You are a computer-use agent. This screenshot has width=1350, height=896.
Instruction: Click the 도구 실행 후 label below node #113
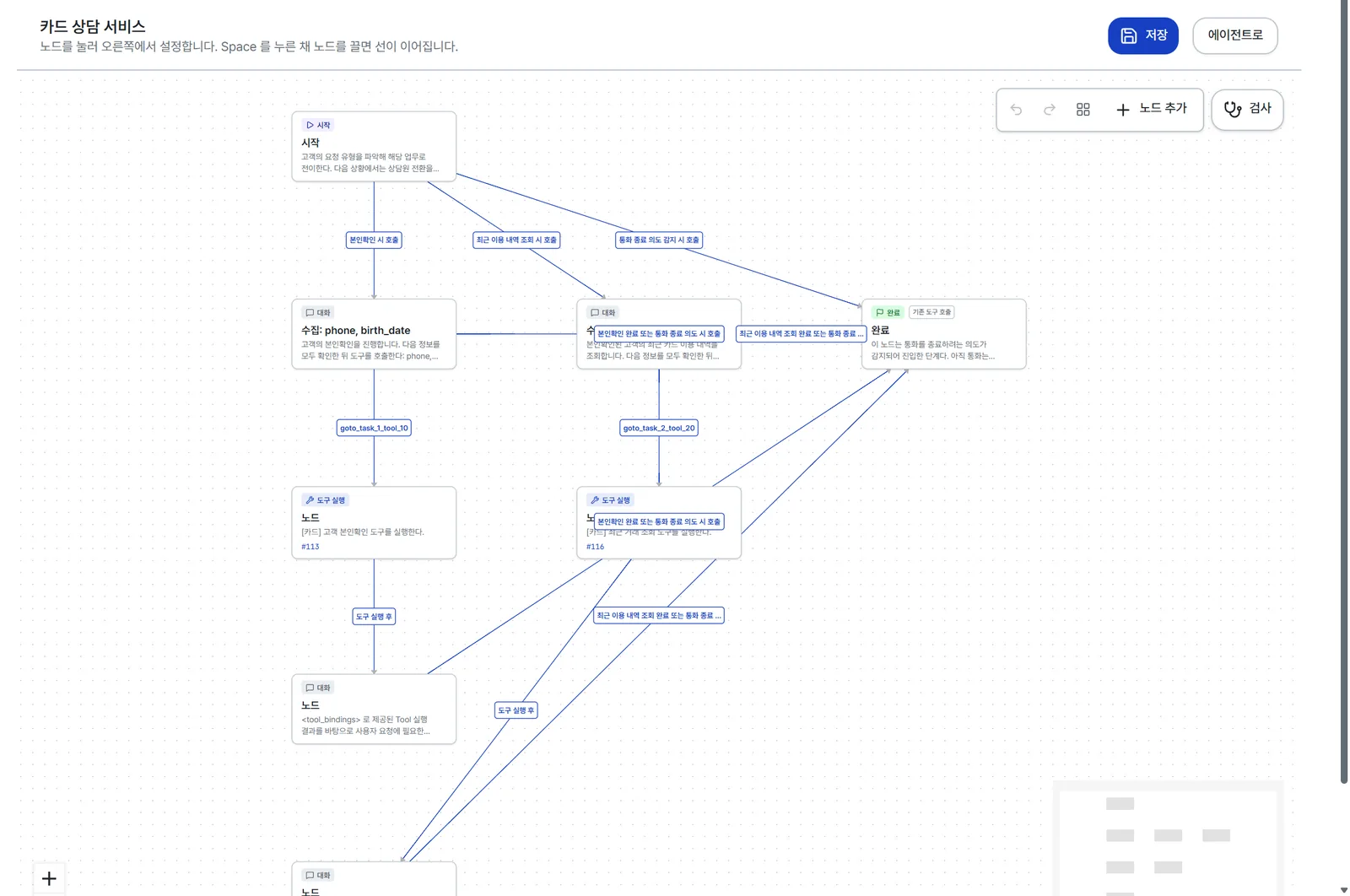pos(374,617)
